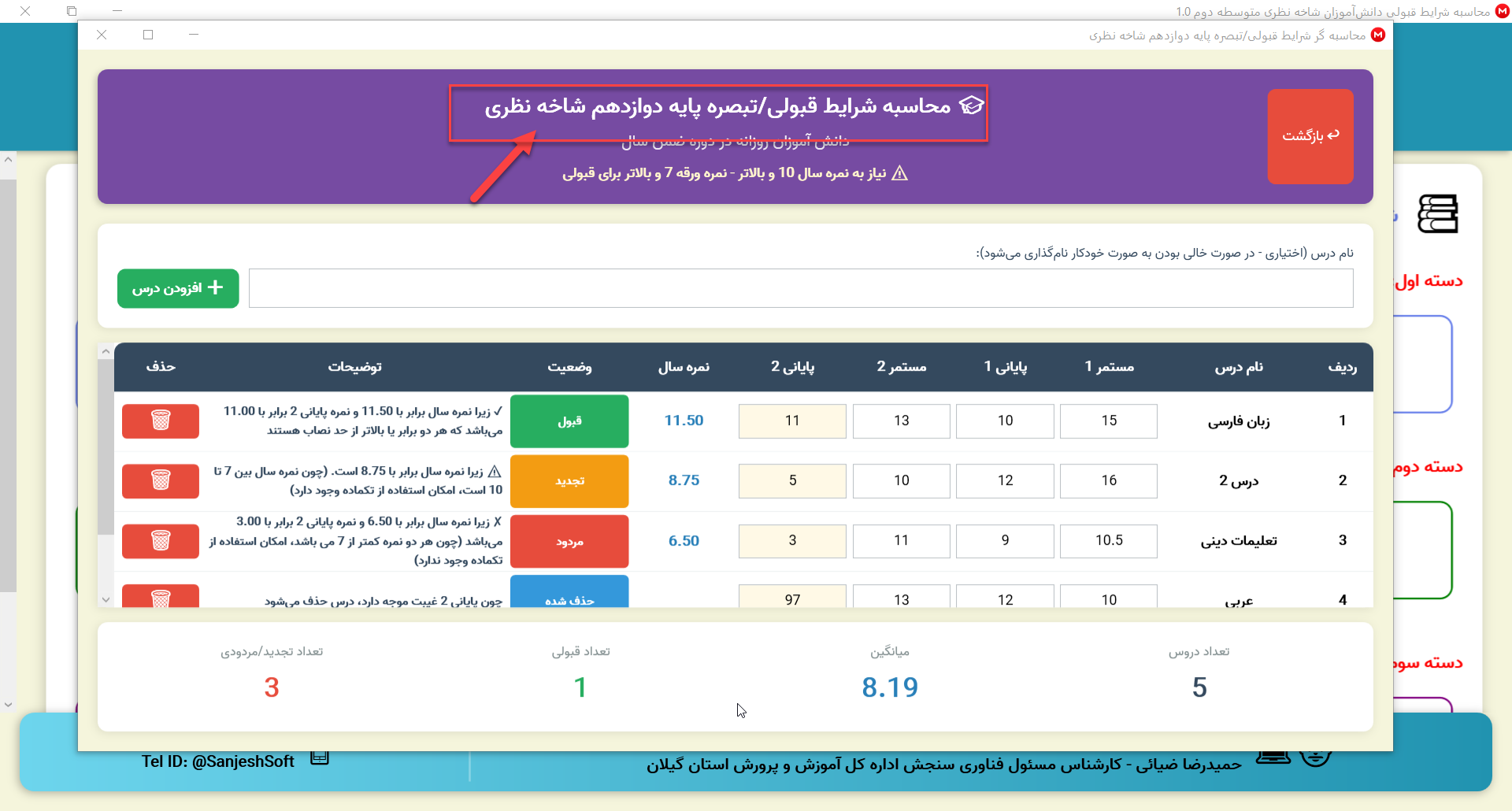Delete درس 2 row using trash icon

point(161,480)
